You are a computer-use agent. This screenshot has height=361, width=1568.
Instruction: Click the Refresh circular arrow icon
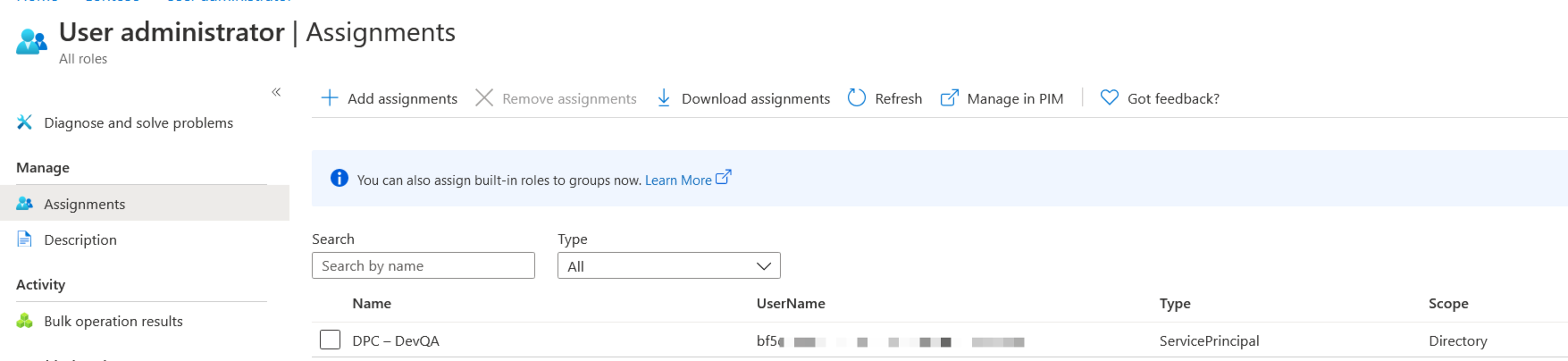857,98
